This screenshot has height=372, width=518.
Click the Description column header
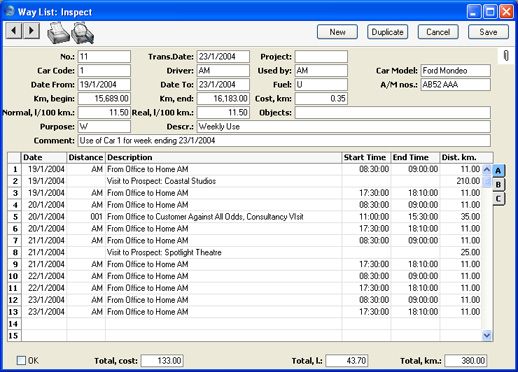tap(224, 157)
